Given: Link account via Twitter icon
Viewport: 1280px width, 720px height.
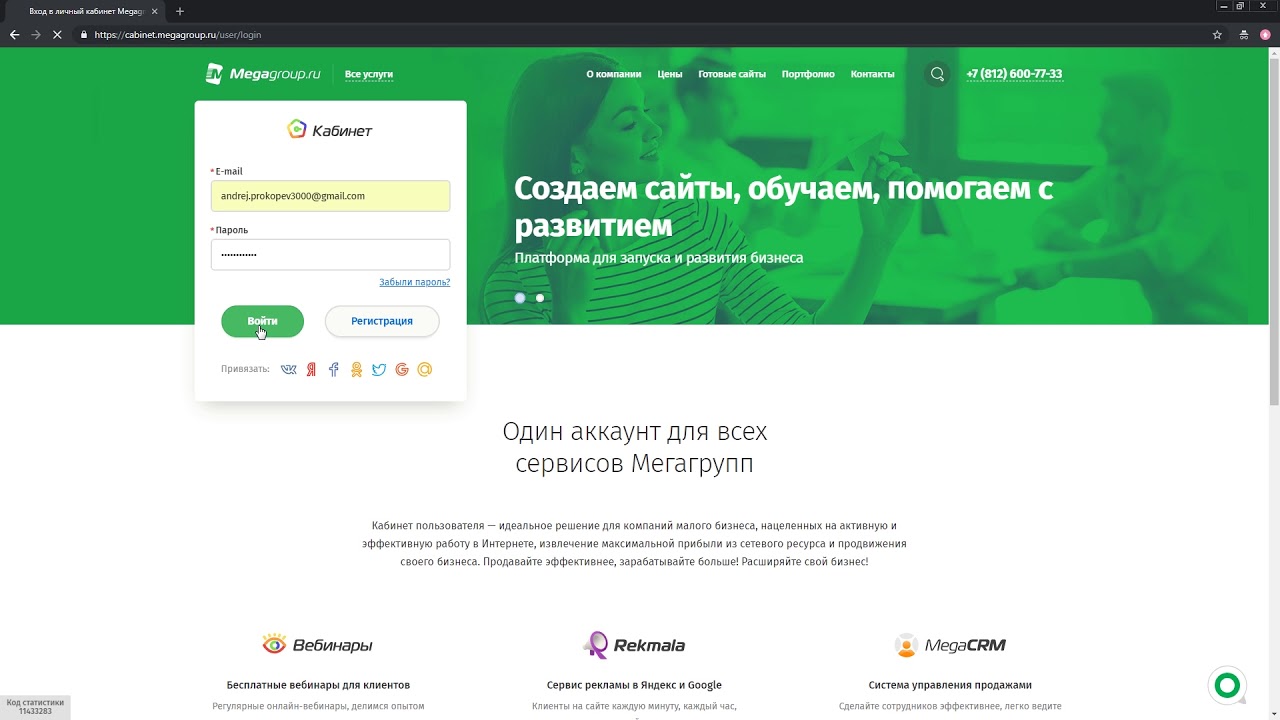Looking at the screenshot, I should click(x=379, y=369).
